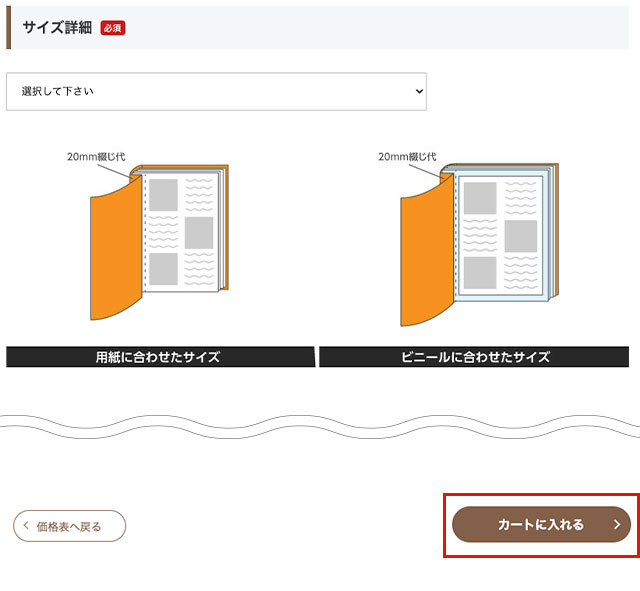The image size is (640, 591).
Task: Click the ビニールに合わせたサイズ caption bar
Action: point(476,357)
